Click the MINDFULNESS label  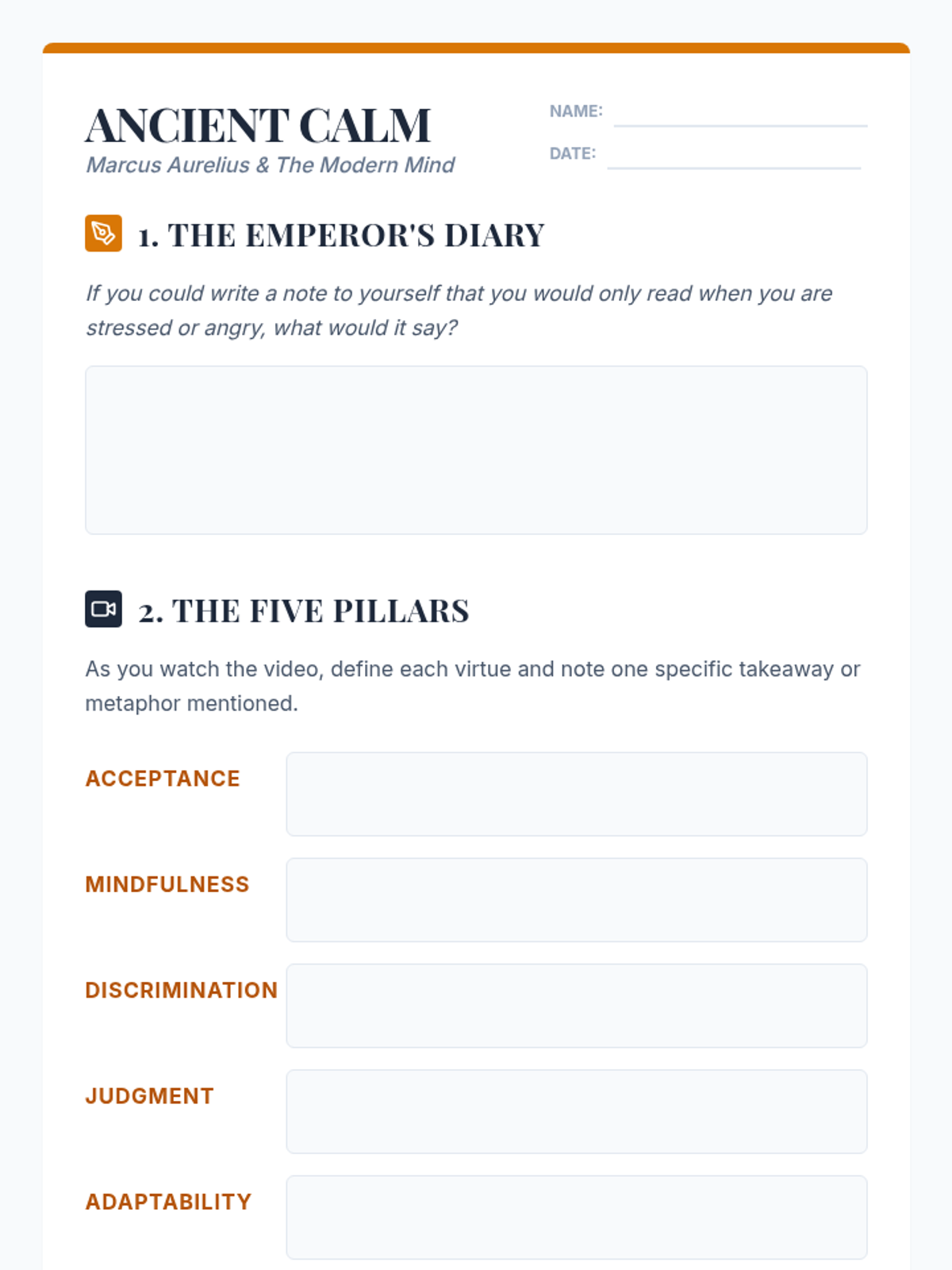point(167,884)
